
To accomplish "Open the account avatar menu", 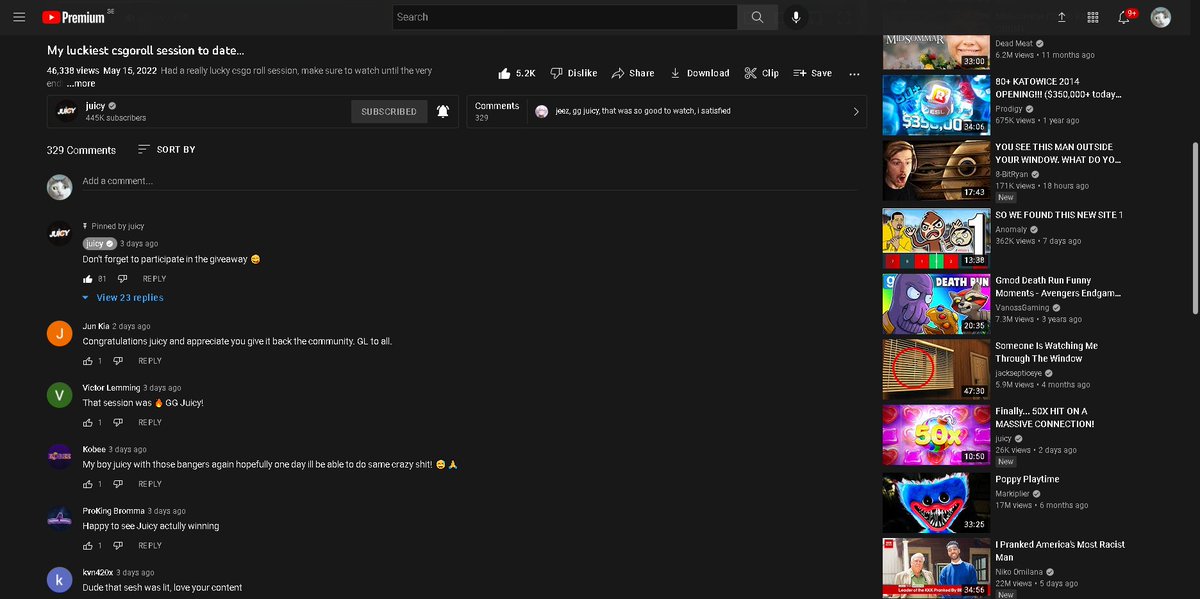I will [x=1161, y=17].
